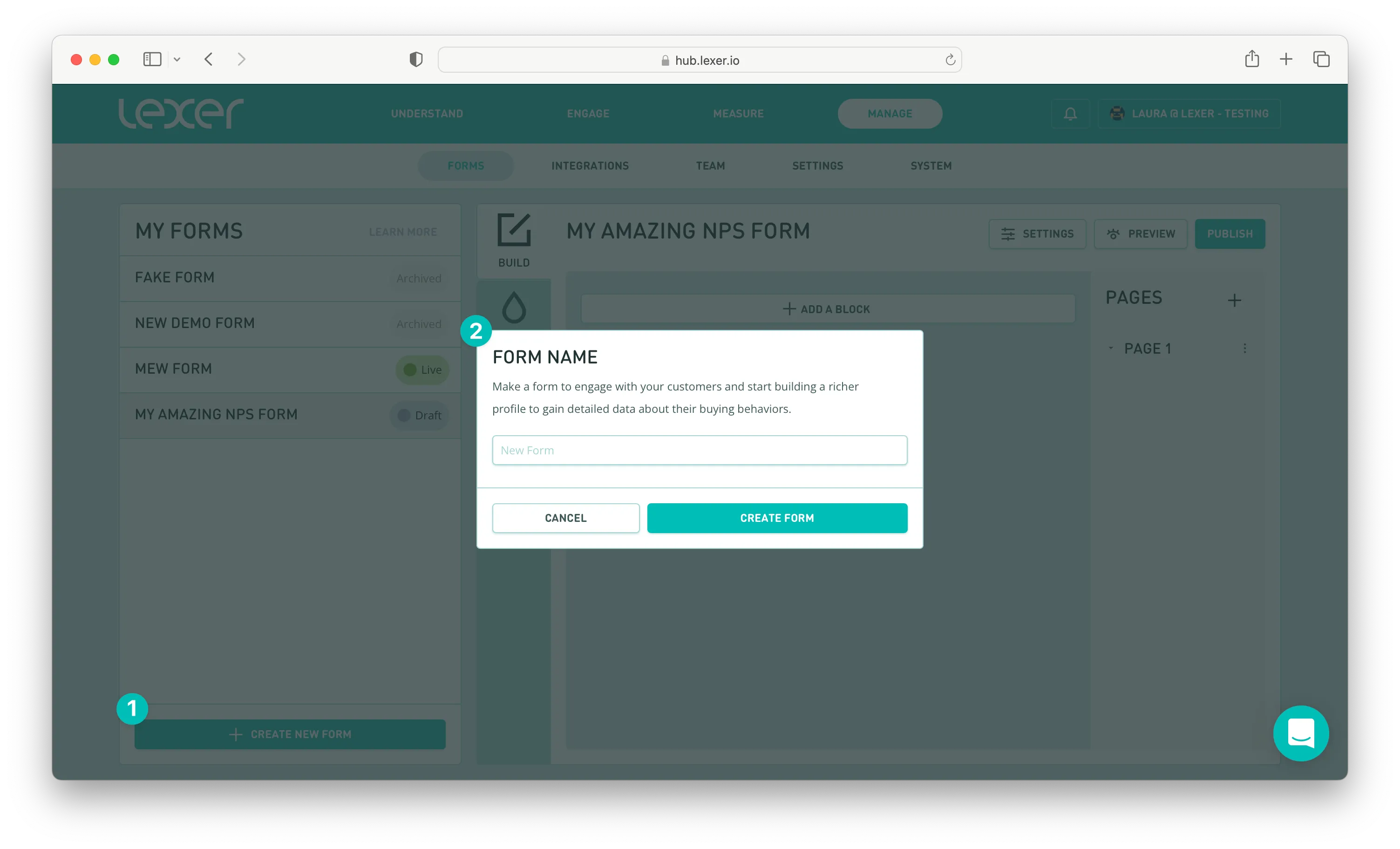Click Safari share icon

(1252, 59)
